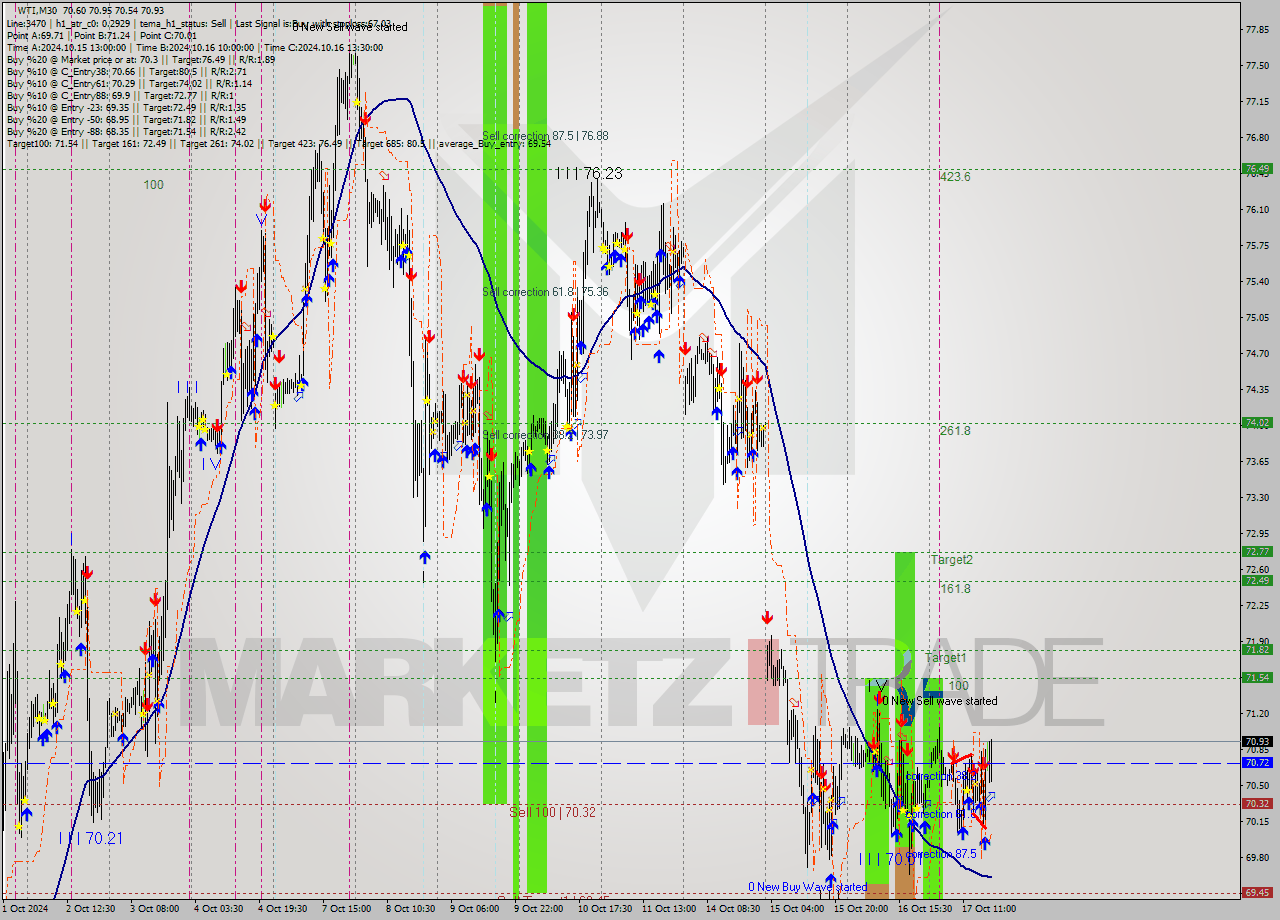This screenshot has height=920, width=1280.
Task: Select the Sell 100 | 70.32 label
Action: tap(552, 812)
